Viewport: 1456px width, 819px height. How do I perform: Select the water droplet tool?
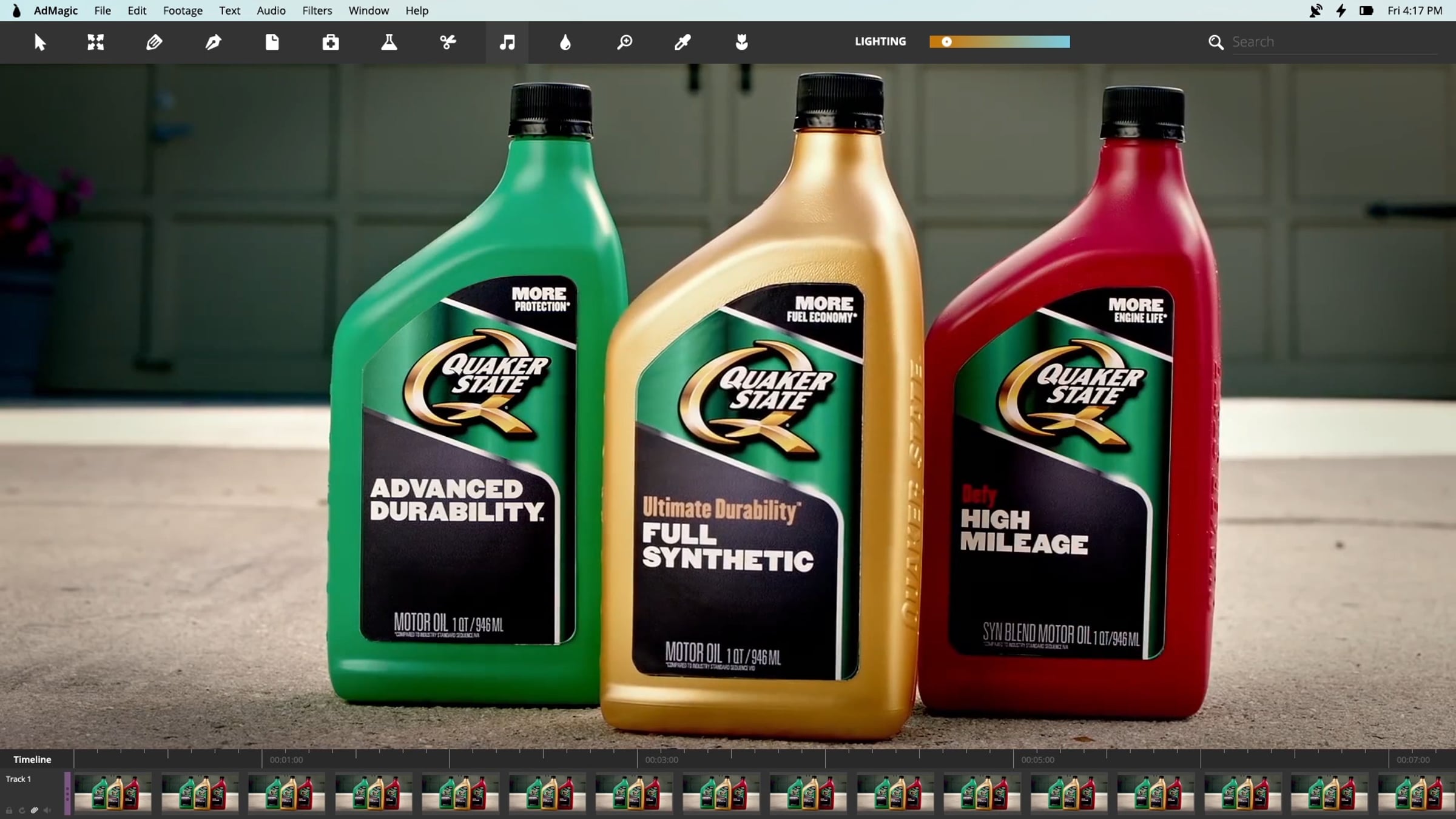pos(565,42)
